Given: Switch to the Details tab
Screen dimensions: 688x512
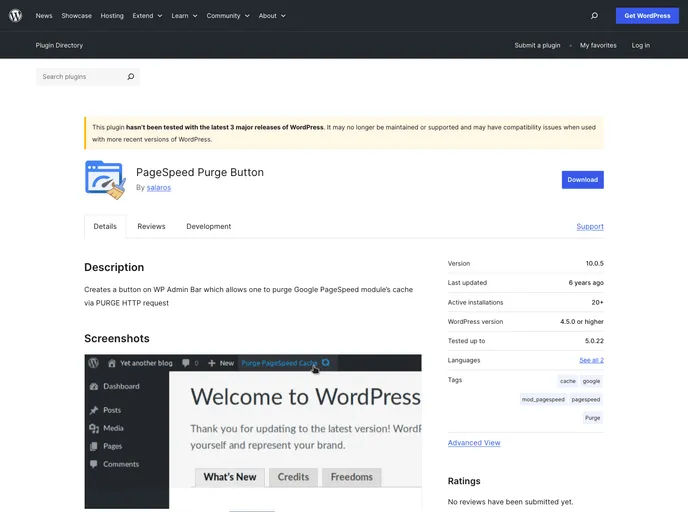Looking at the screenshot, I should coord(105,226).
